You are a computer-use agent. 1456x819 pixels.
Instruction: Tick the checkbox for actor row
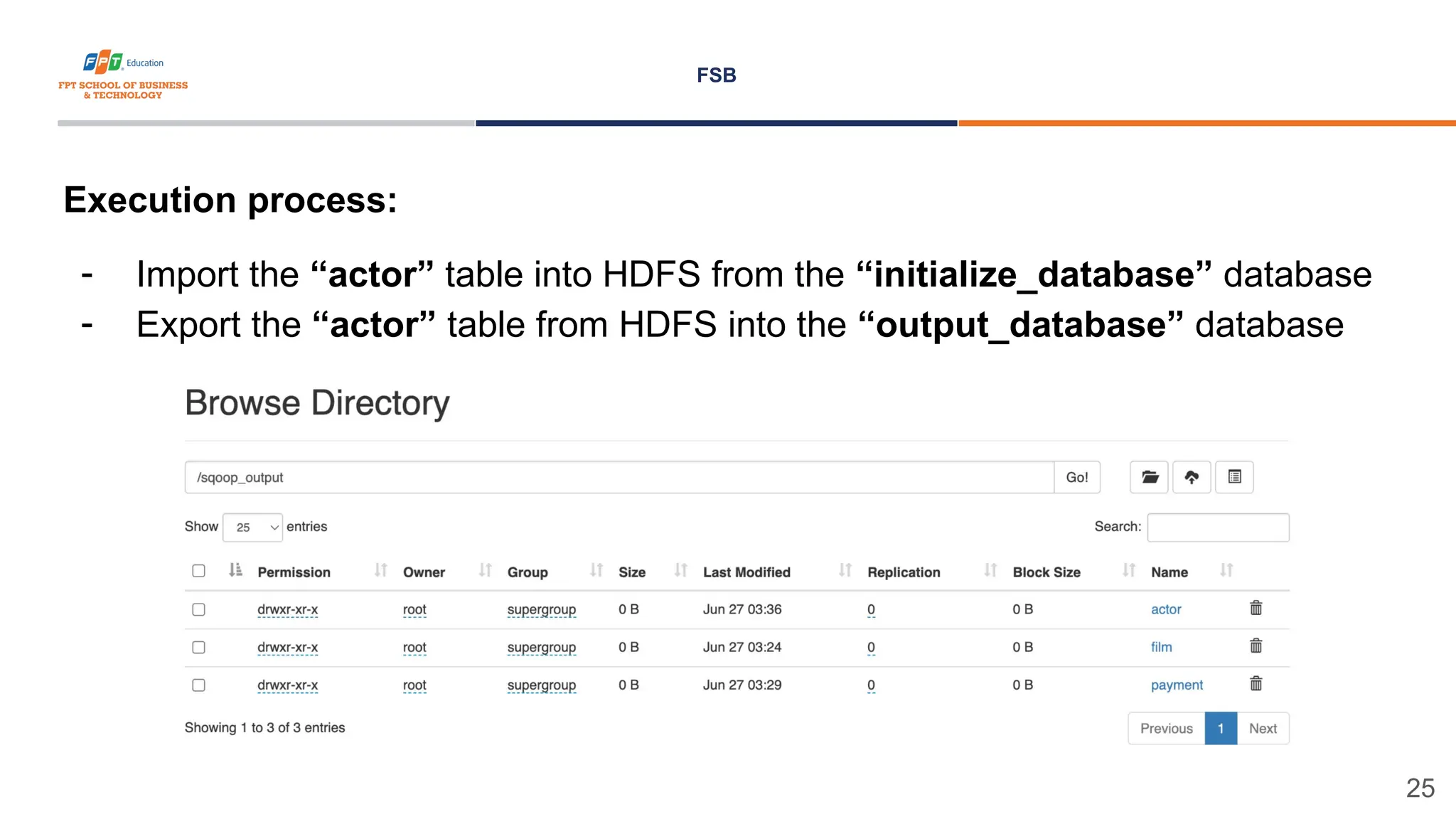coord(199,610)
